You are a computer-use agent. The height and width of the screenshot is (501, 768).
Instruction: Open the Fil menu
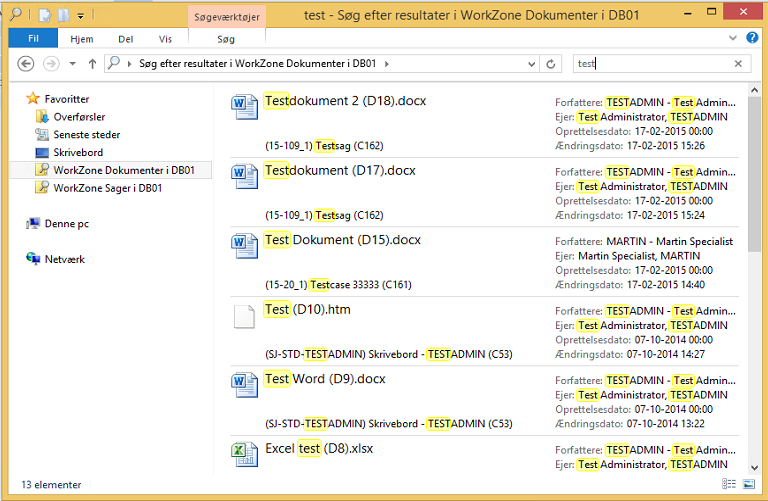[33, 38]
